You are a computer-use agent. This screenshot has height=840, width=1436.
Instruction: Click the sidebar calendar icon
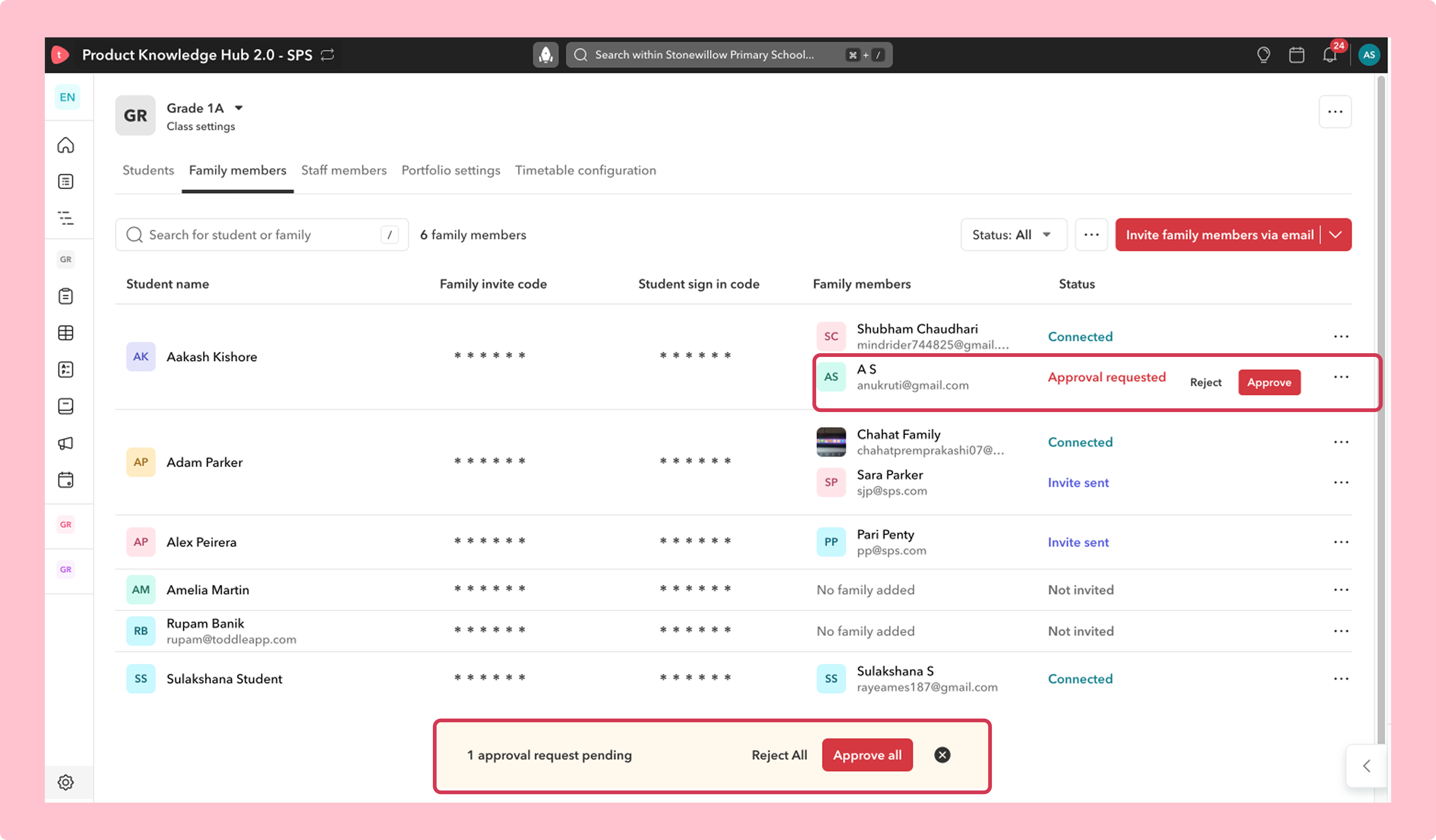tap(65, 480)
